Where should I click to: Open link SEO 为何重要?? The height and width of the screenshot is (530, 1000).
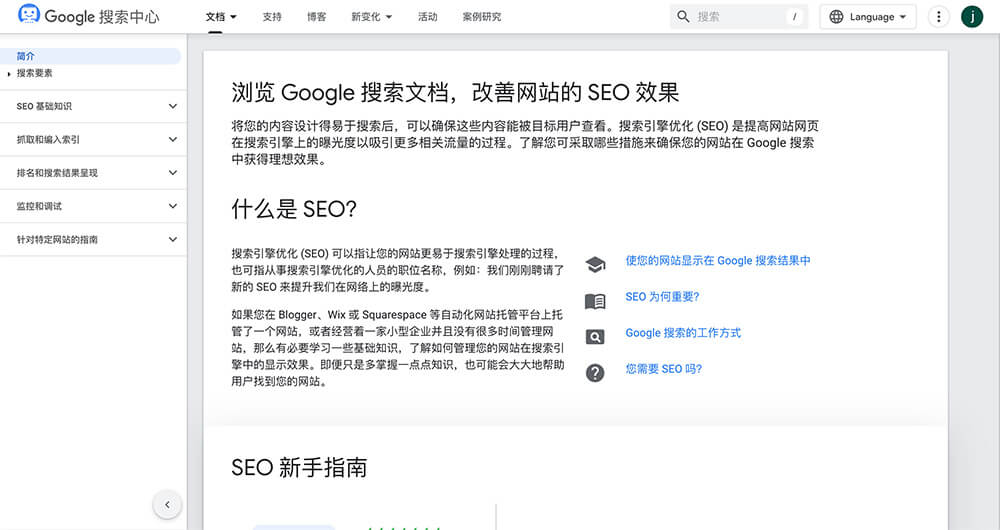662,297
